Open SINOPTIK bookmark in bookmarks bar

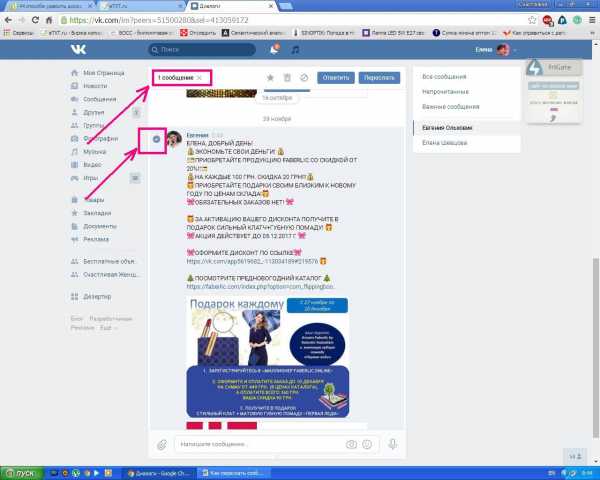[x=324, y=33]
